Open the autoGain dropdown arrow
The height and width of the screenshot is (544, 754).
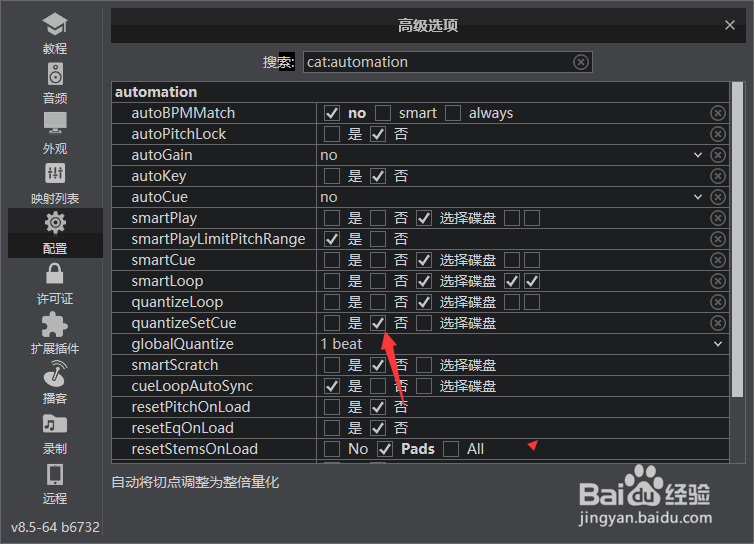[x=698, y=155]
